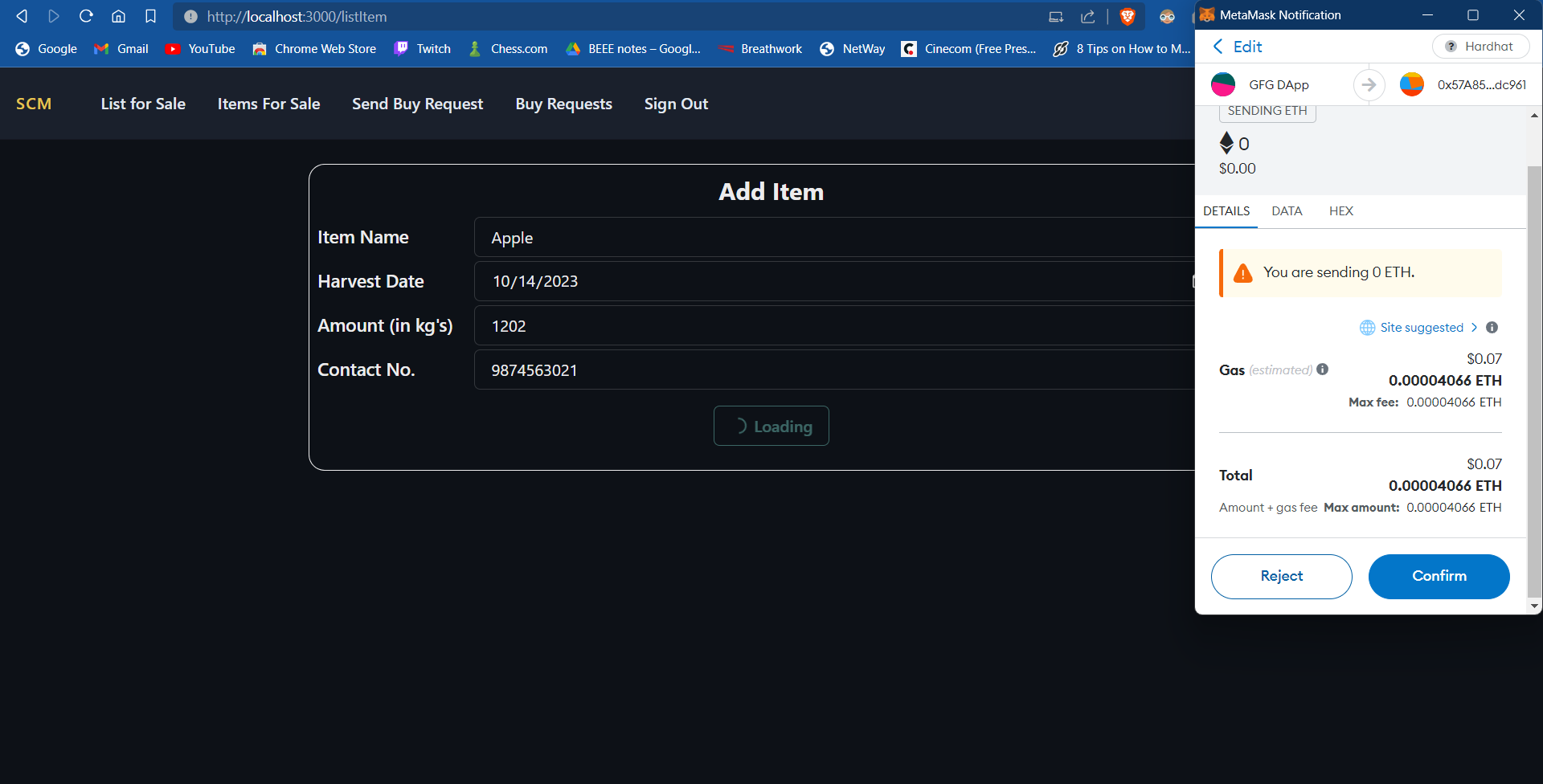Click the Contact No. field

point(834,370)
